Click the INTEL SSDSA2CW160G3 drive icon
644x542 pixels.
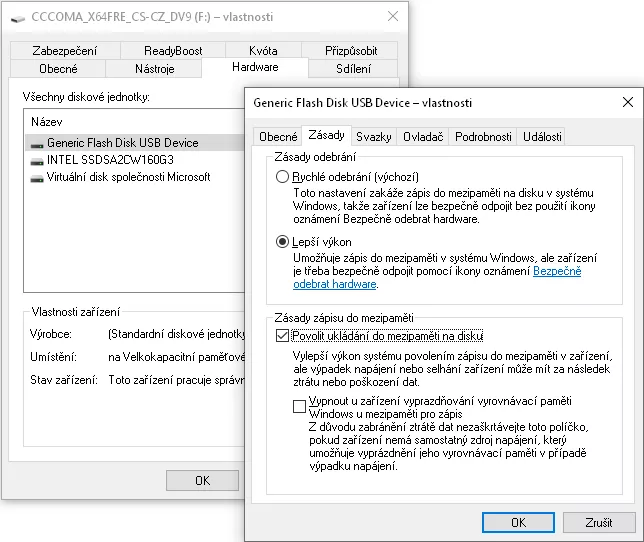(x=37, y=160)
